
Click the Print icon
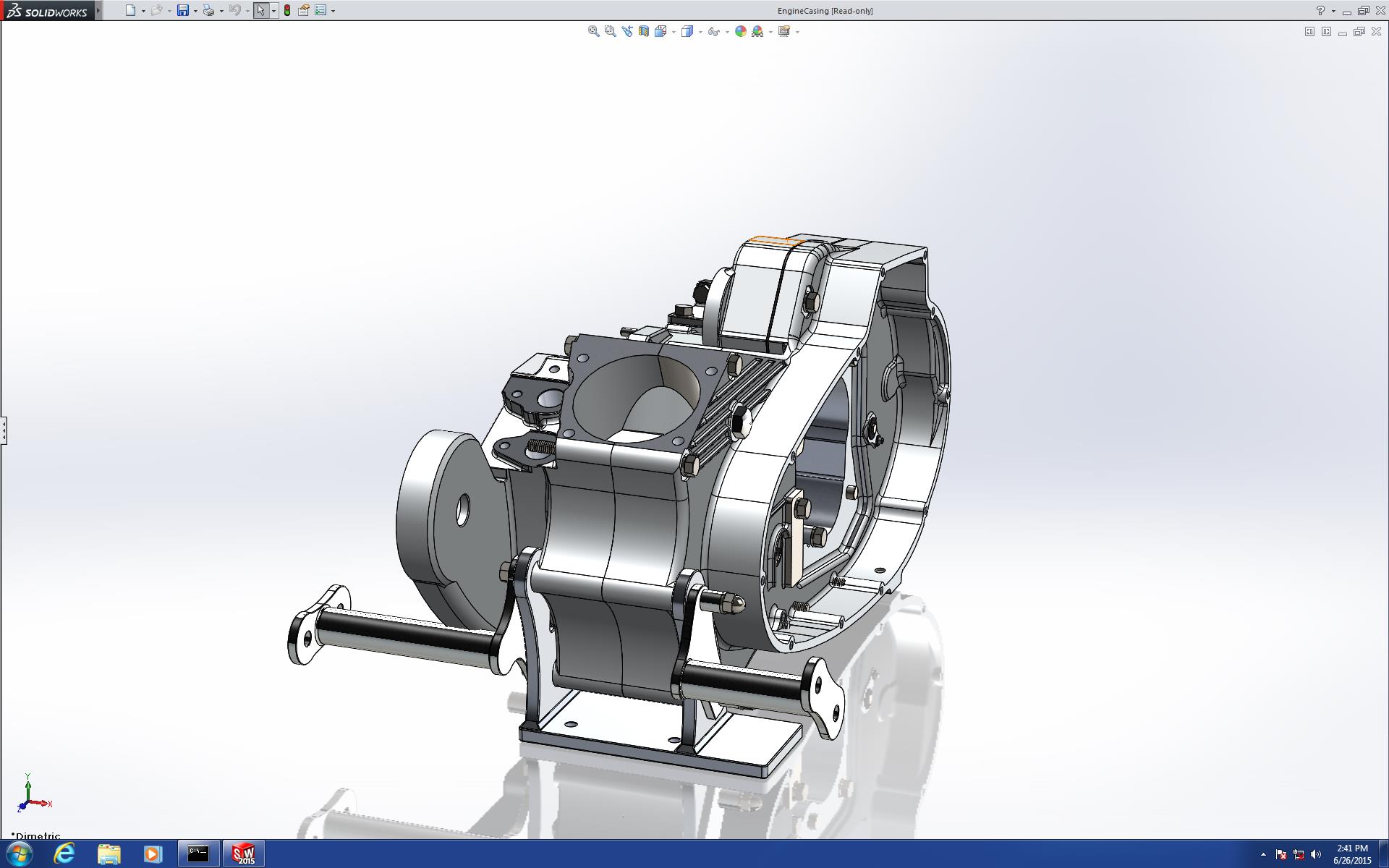click(208, 10)
